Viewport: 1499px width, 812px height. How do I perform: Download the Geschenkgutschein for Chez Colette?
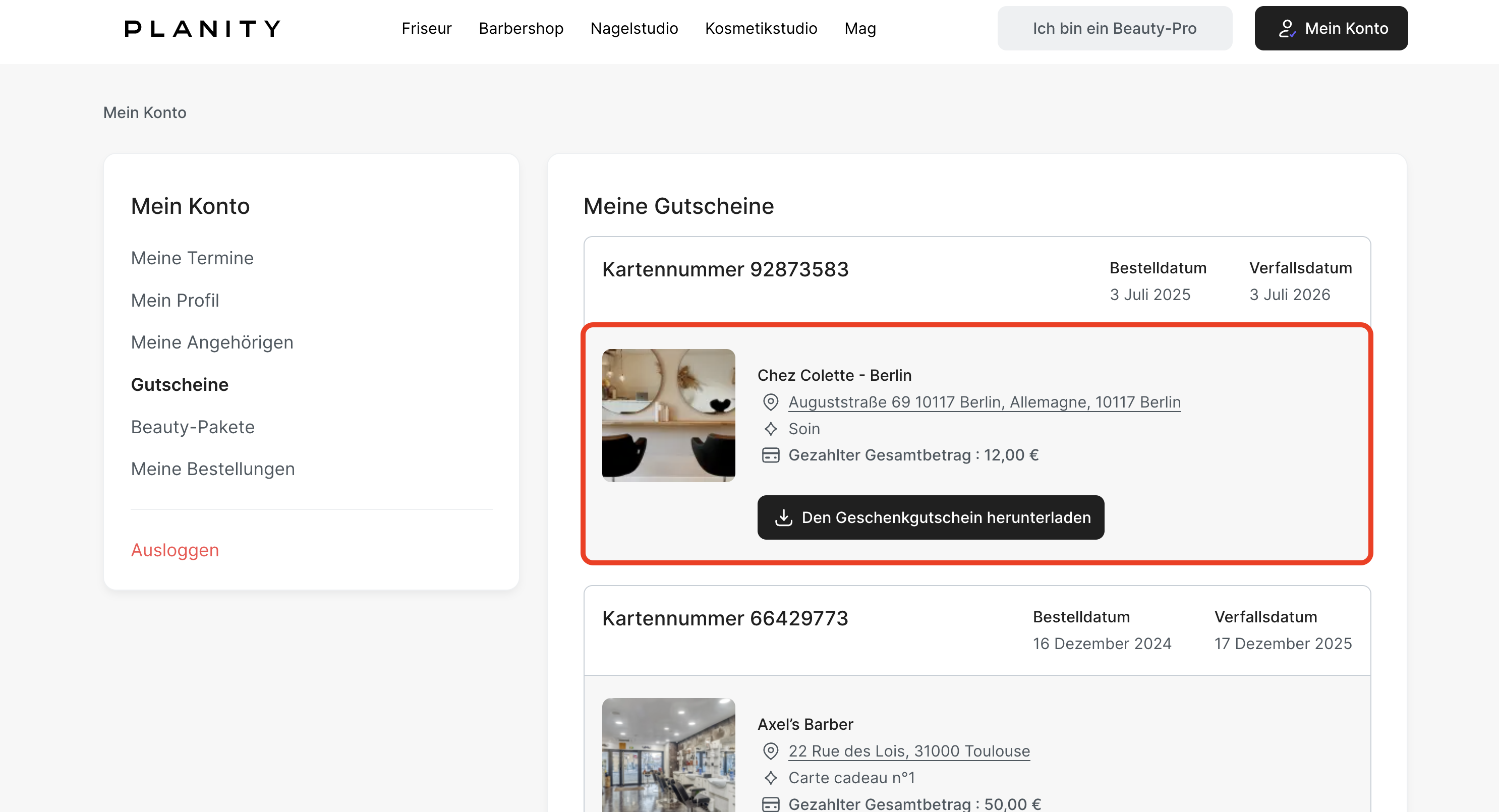(930, 517)
